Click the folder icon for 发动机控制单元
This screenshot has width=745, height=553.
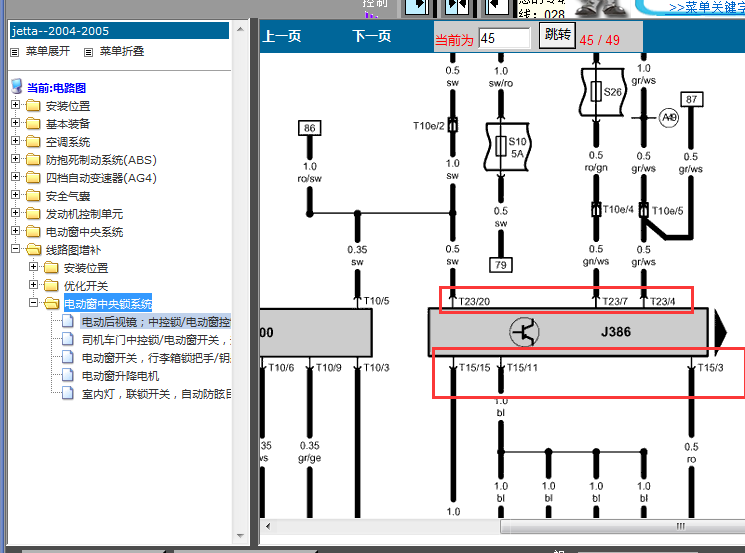(x=33, y=213)
